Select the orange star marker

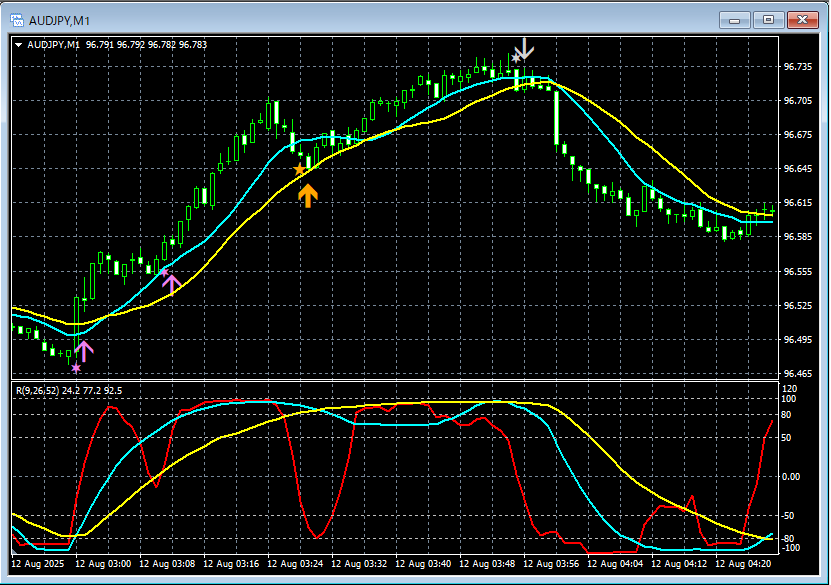click(x=299, y=170)
